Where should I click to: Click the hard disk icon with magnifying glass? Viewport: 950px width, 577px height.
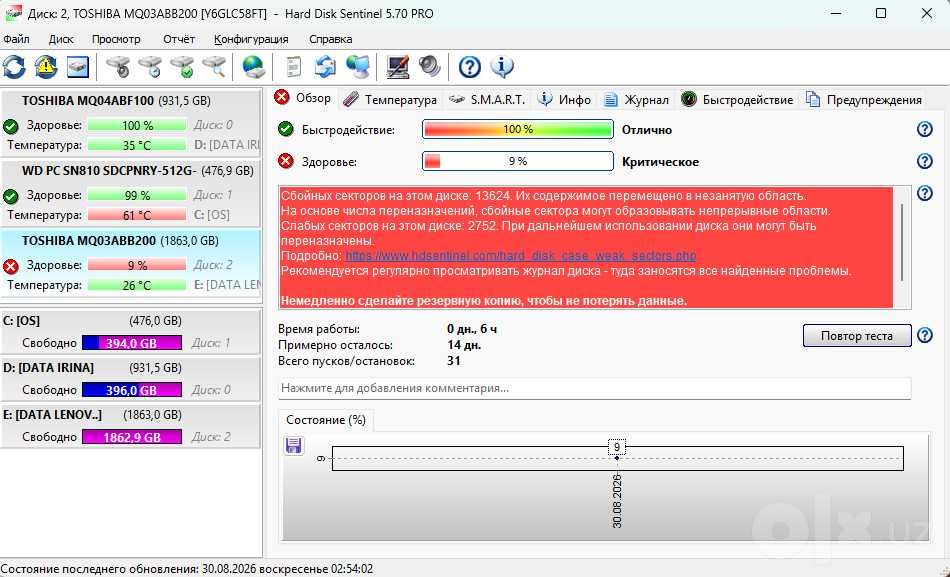tap(214, 67)
